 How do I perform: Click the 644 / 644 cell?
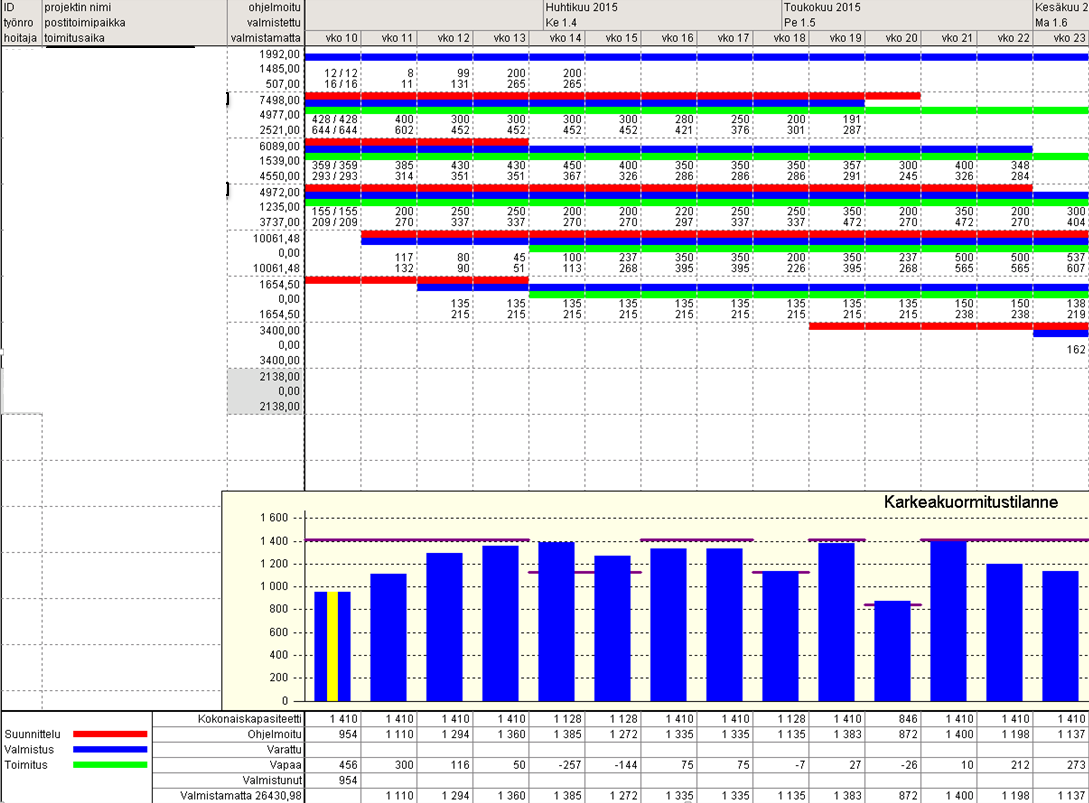(335, 130)
